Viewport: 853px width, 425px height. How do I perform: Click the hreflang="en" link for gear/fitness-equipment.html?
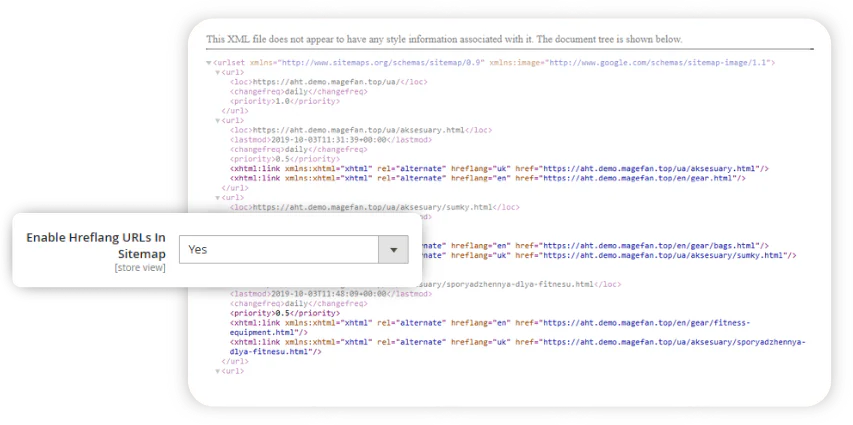(x=490, y=328)
